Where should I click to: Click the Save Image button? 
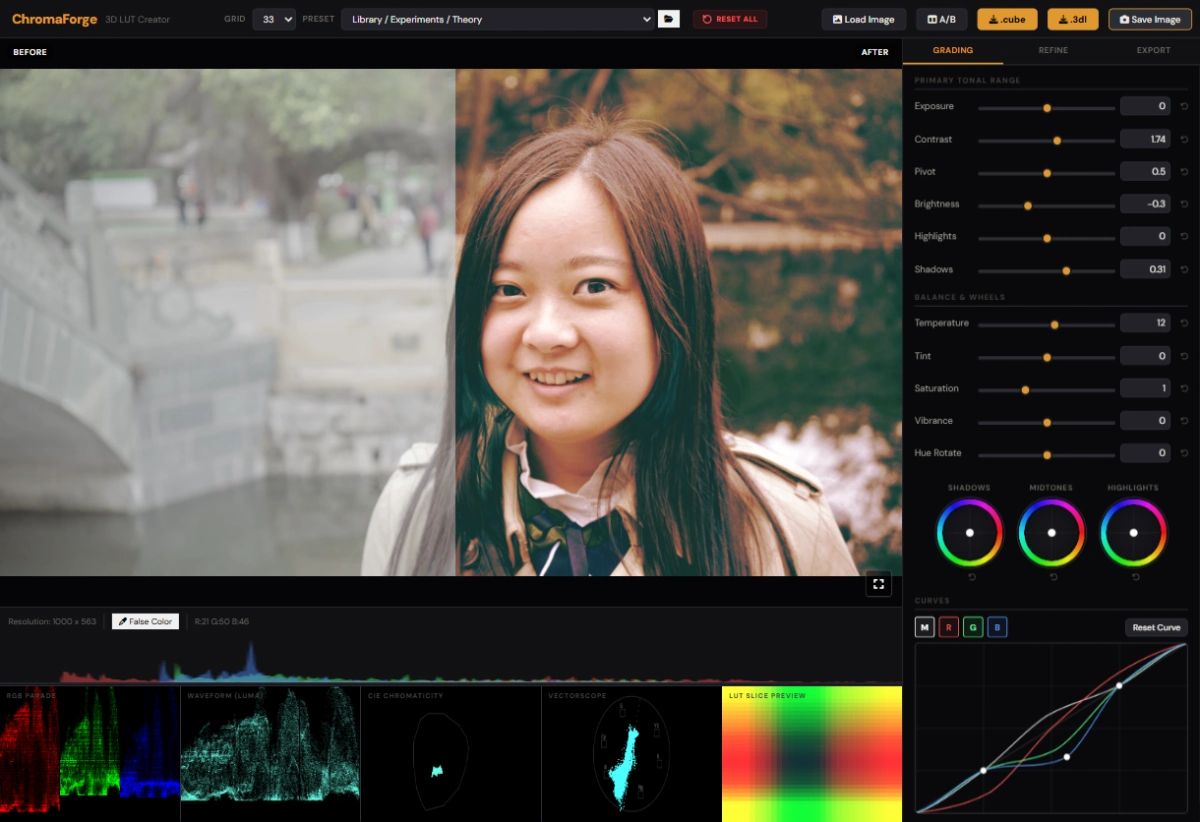[1150, 19]
